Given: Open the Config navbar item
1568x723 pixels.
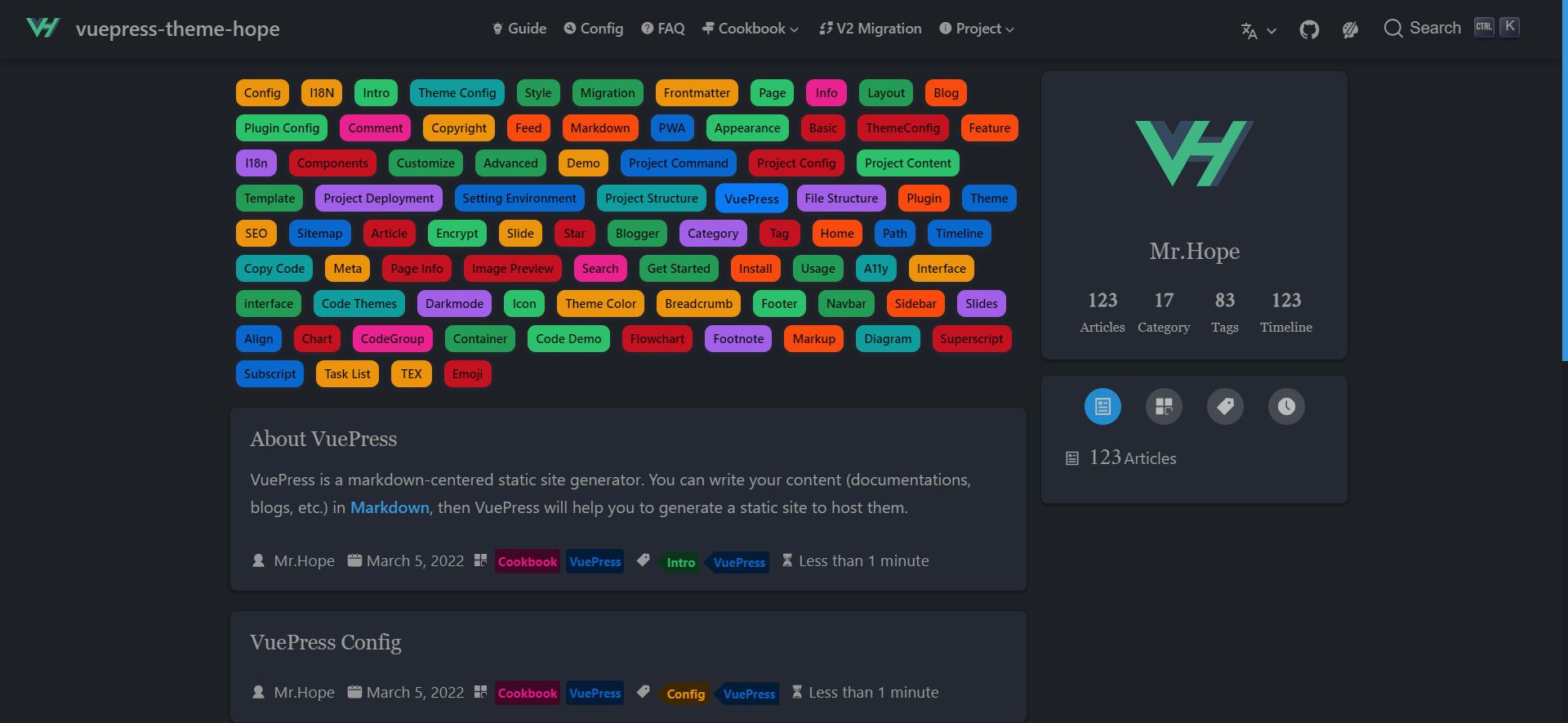Looking at the screenshot, I should pos(594,29).
